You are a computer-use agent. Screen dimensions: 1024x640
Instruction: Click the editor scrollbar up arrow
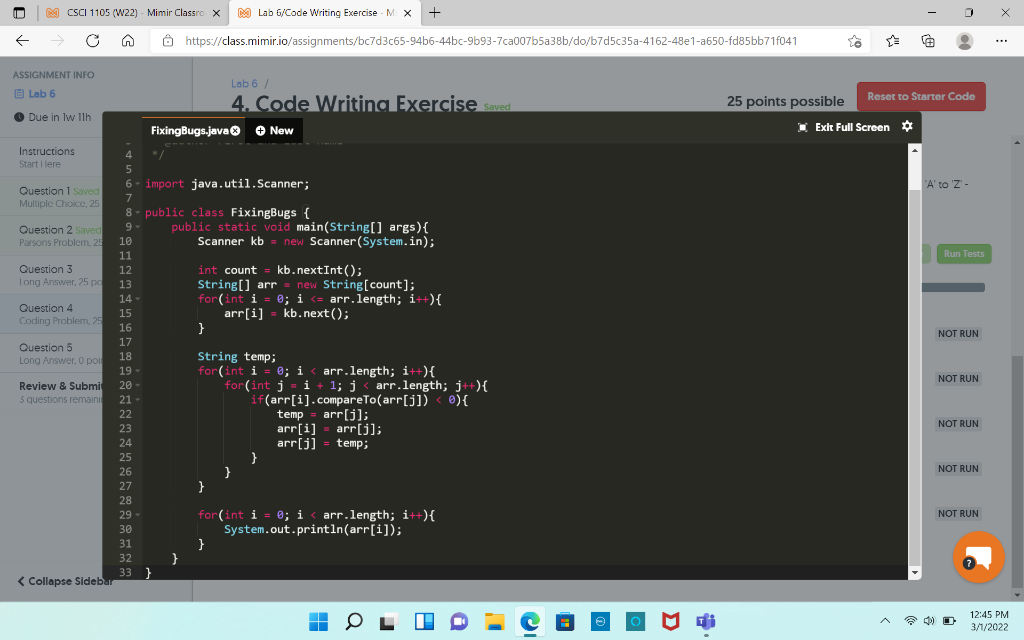[913, 148]
